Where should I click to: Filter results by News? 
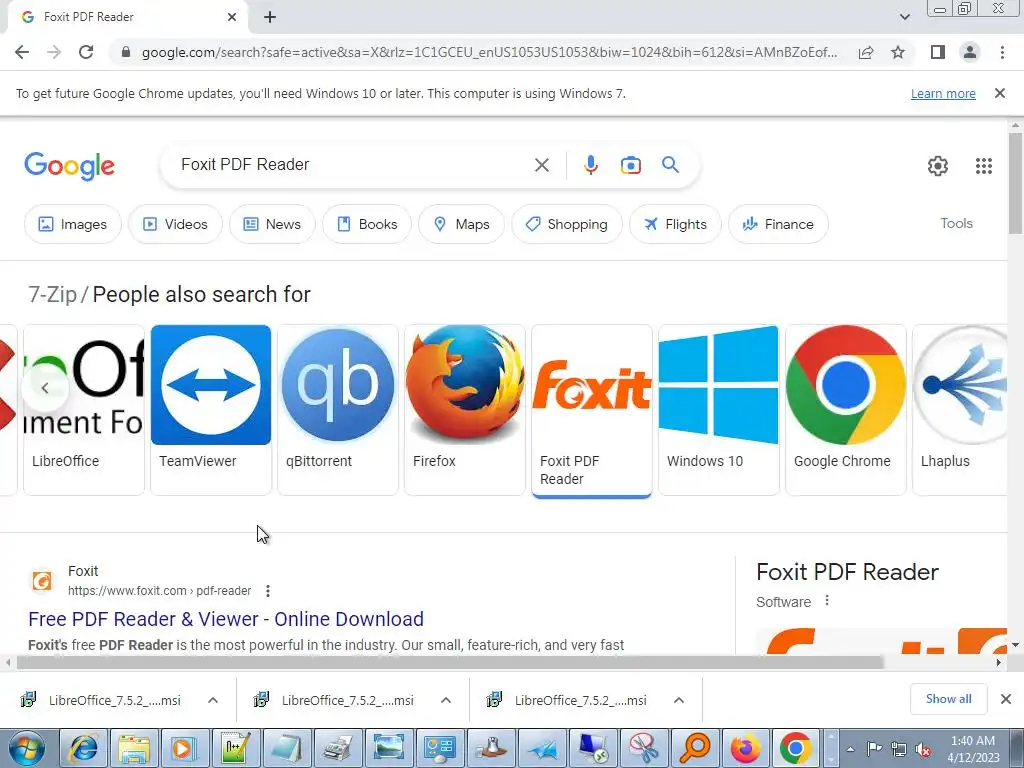click(272, 224)
